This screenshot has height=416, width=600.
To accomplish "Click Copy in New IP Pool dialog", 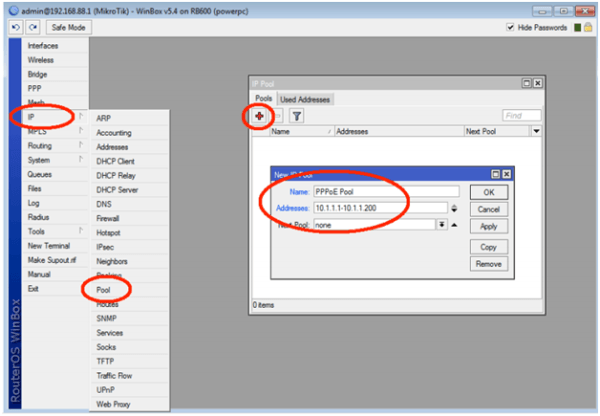I will click(489, 247).
